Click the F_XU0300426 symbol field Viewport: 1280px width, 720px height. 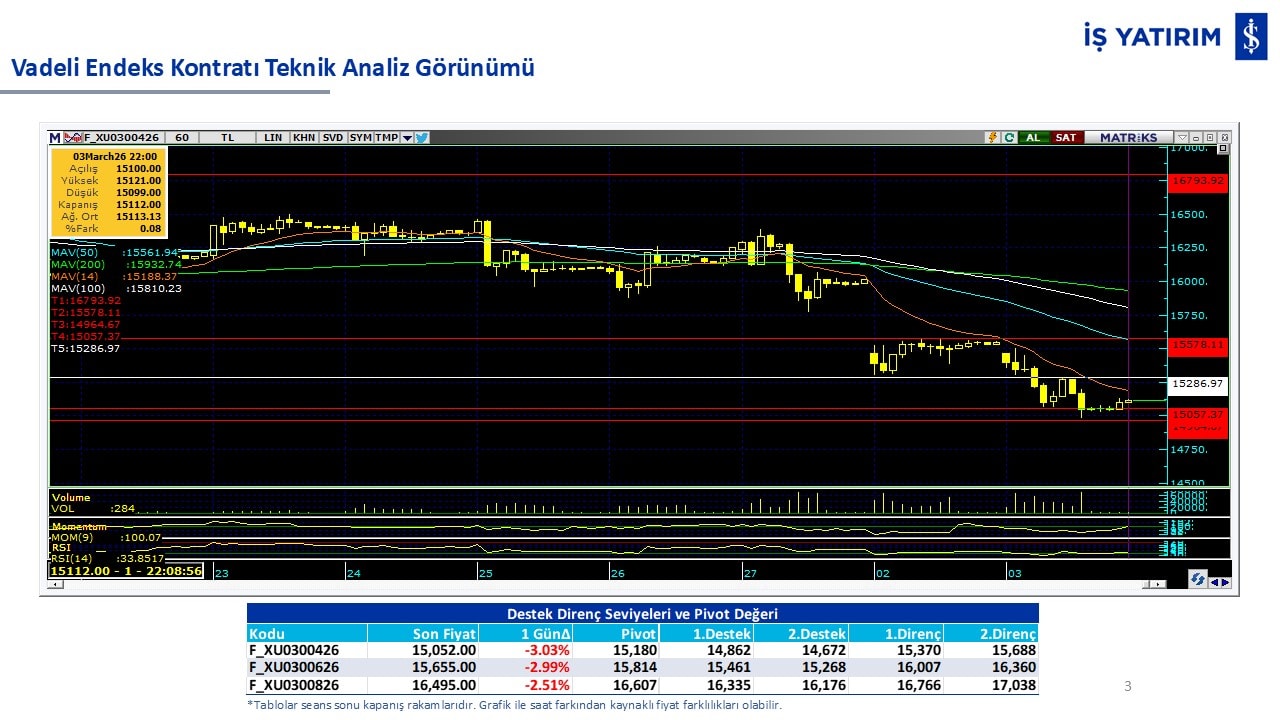(121, 138)
